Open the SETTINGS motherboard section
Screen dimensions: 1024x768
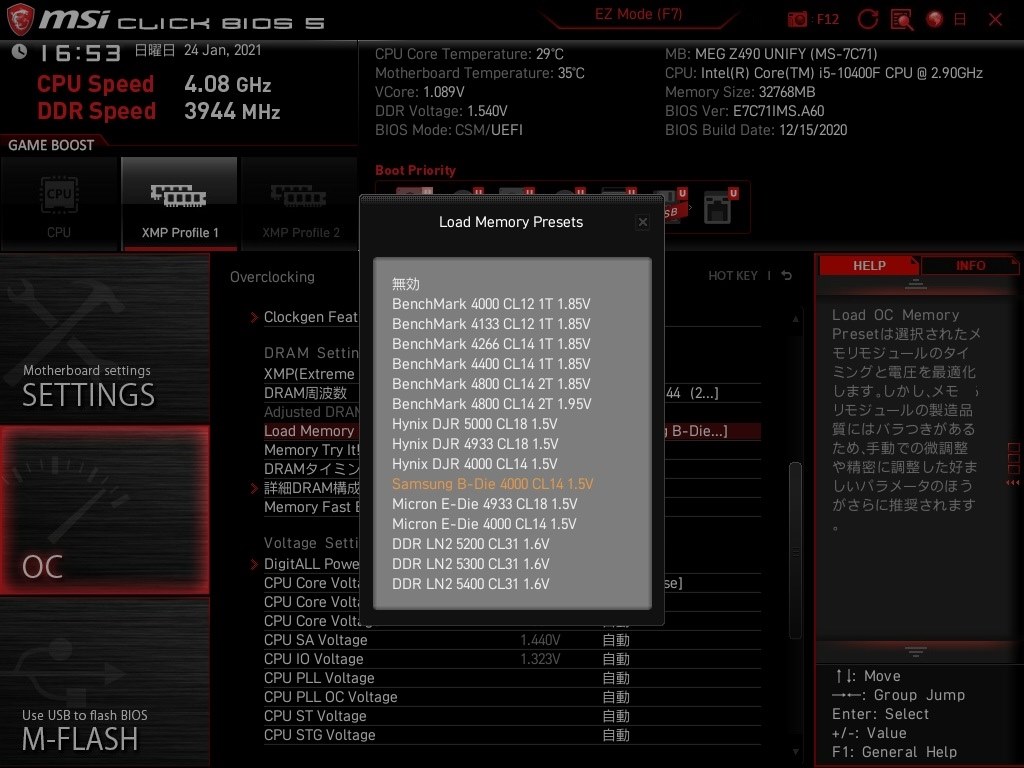click(x=104, y=339)
